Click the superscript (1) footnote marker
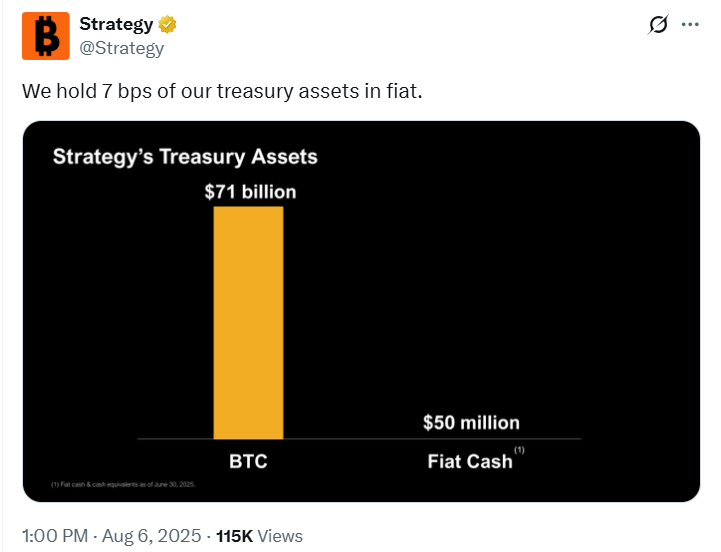721x552 pixels. click(x=519, y=450)
